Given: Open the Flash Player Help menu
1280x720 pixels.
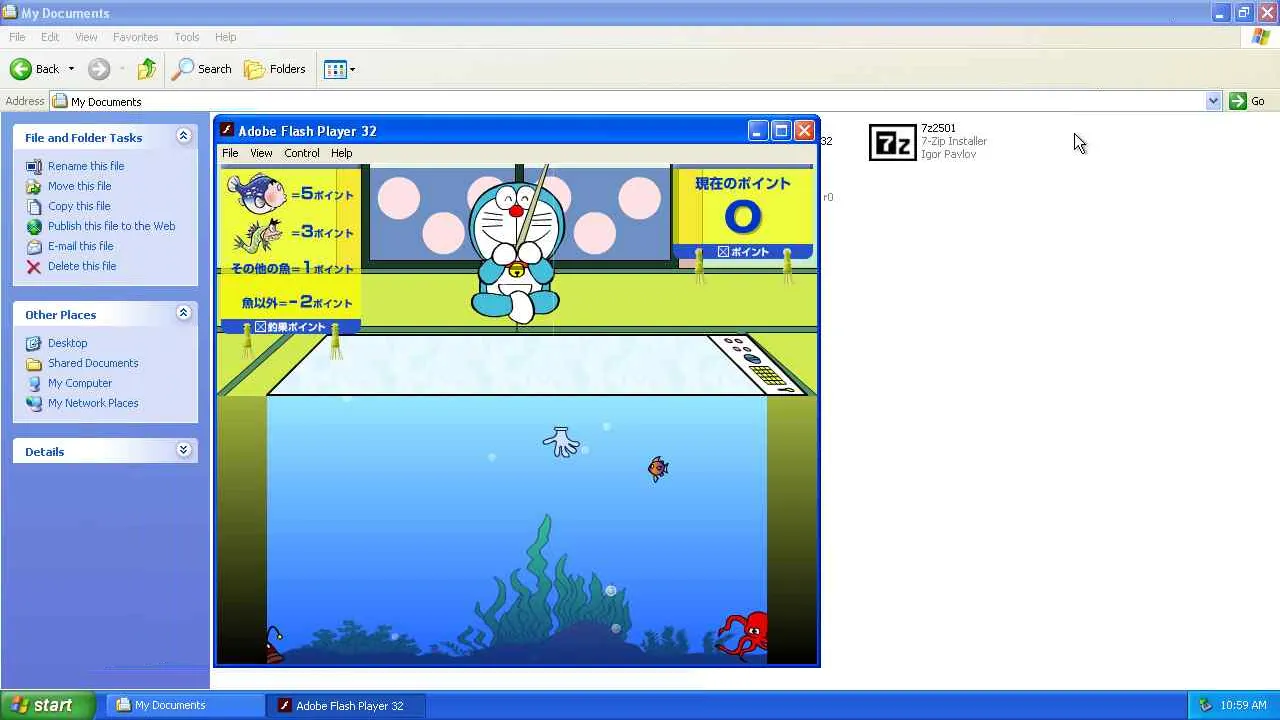Looking at the screenshot, I should tap(341, 153).
